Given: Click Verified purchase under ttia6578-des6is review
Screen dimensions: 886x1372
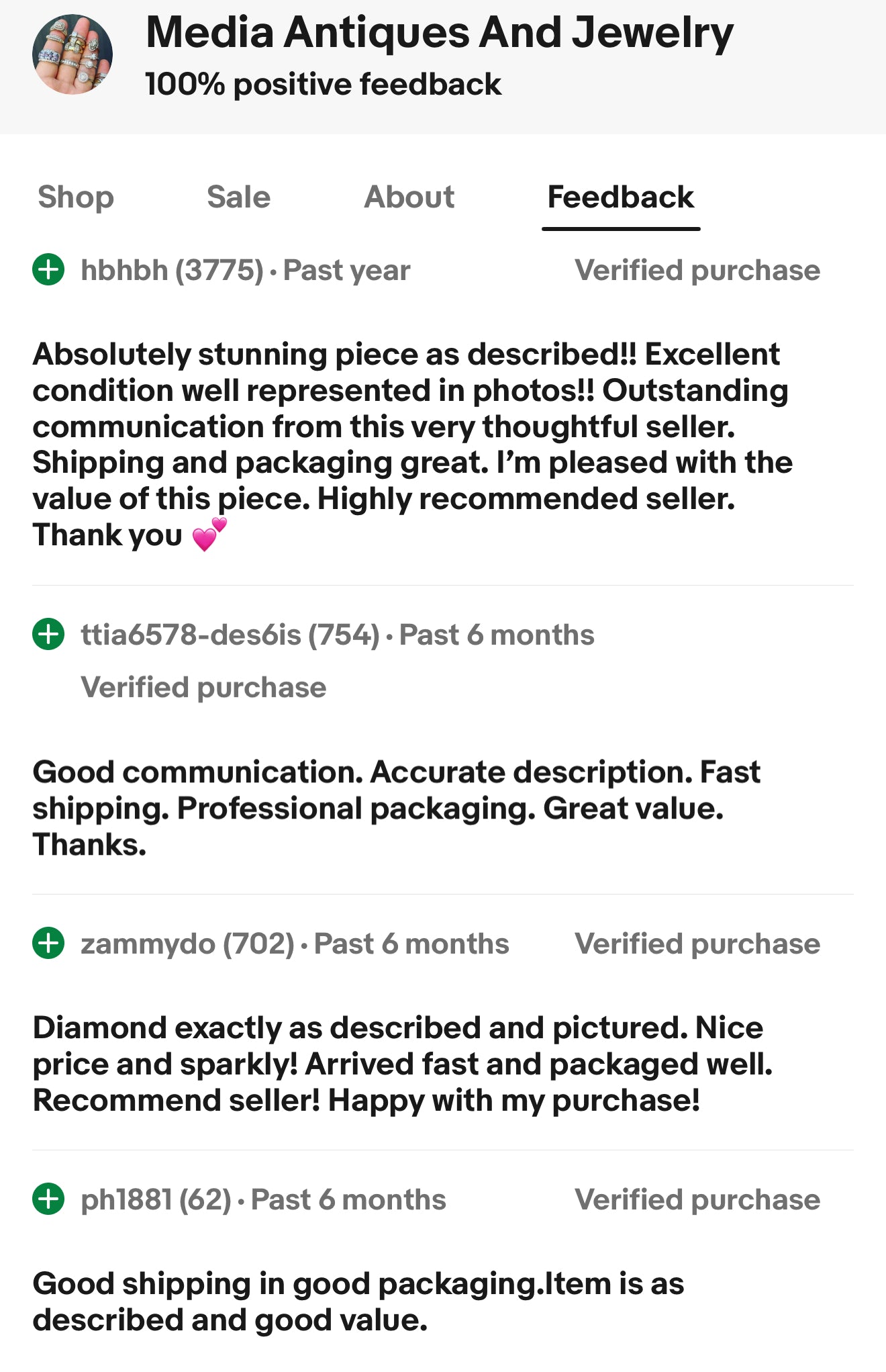Looking at the screenshot, I should tap(203, 688).
